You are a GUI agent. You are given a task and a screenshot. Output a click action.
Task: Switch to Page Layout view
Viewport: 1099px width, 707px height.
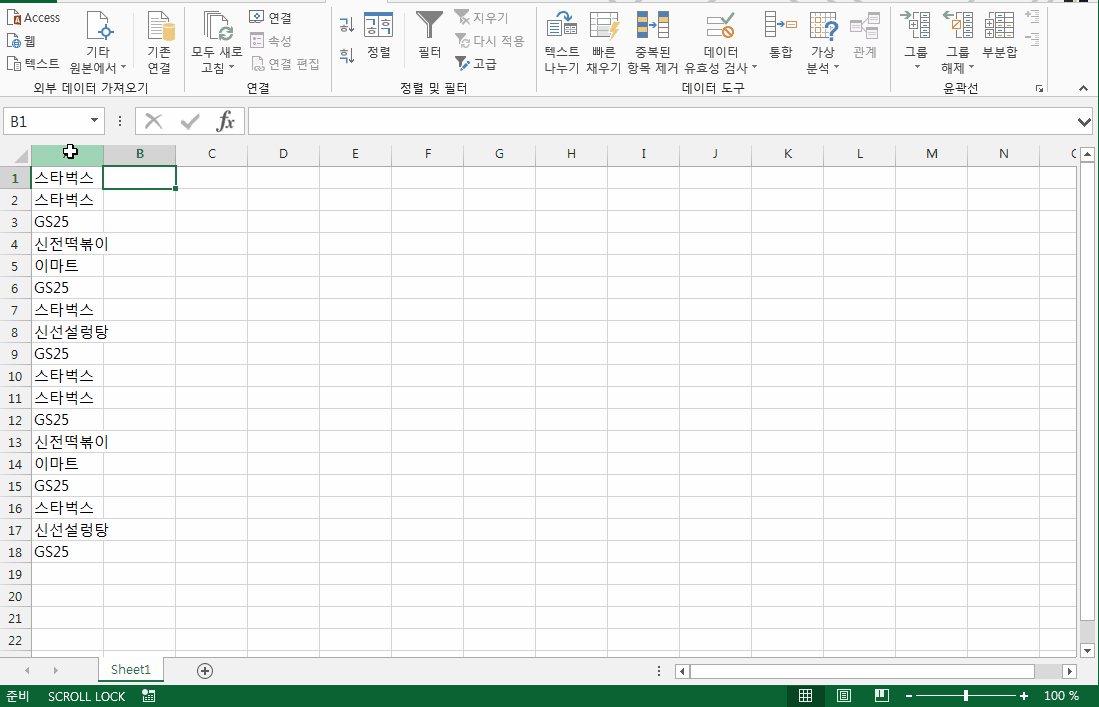click(x=844, y=696)
